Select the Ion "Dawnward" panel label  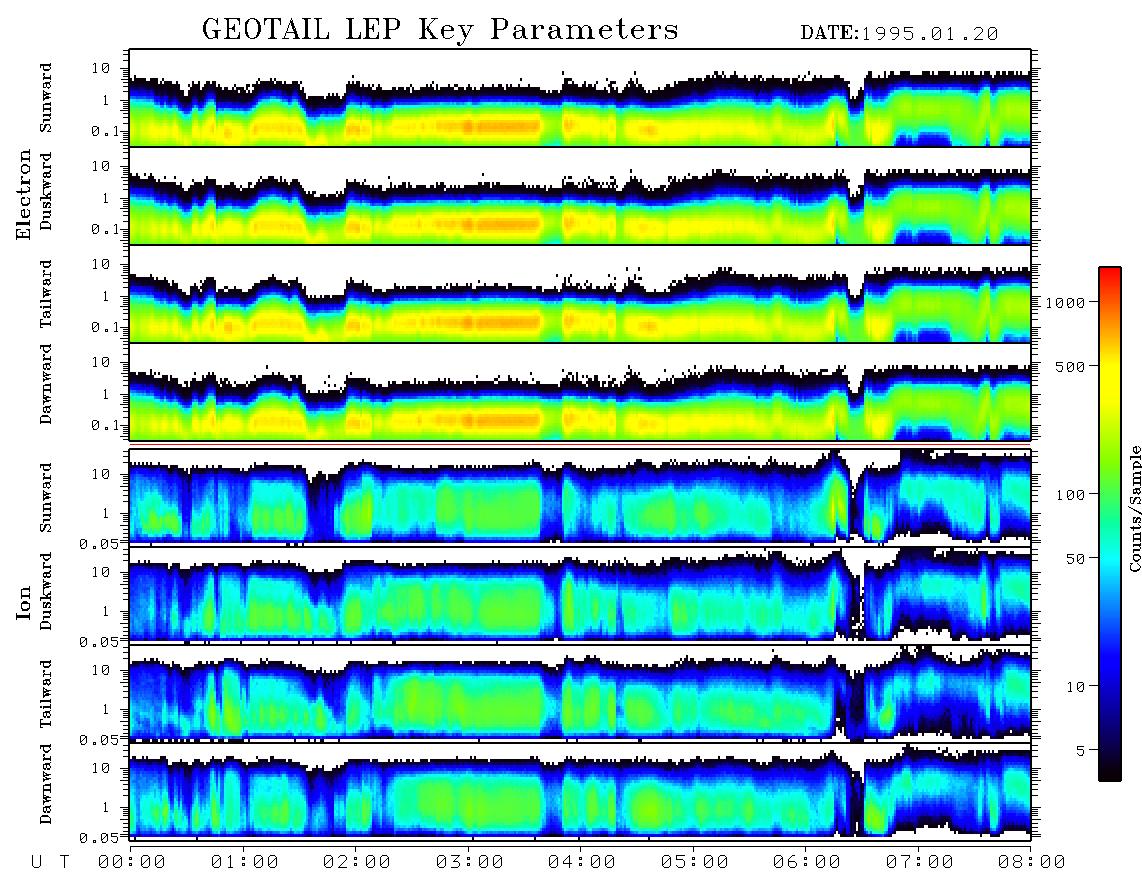coord(46,784)
